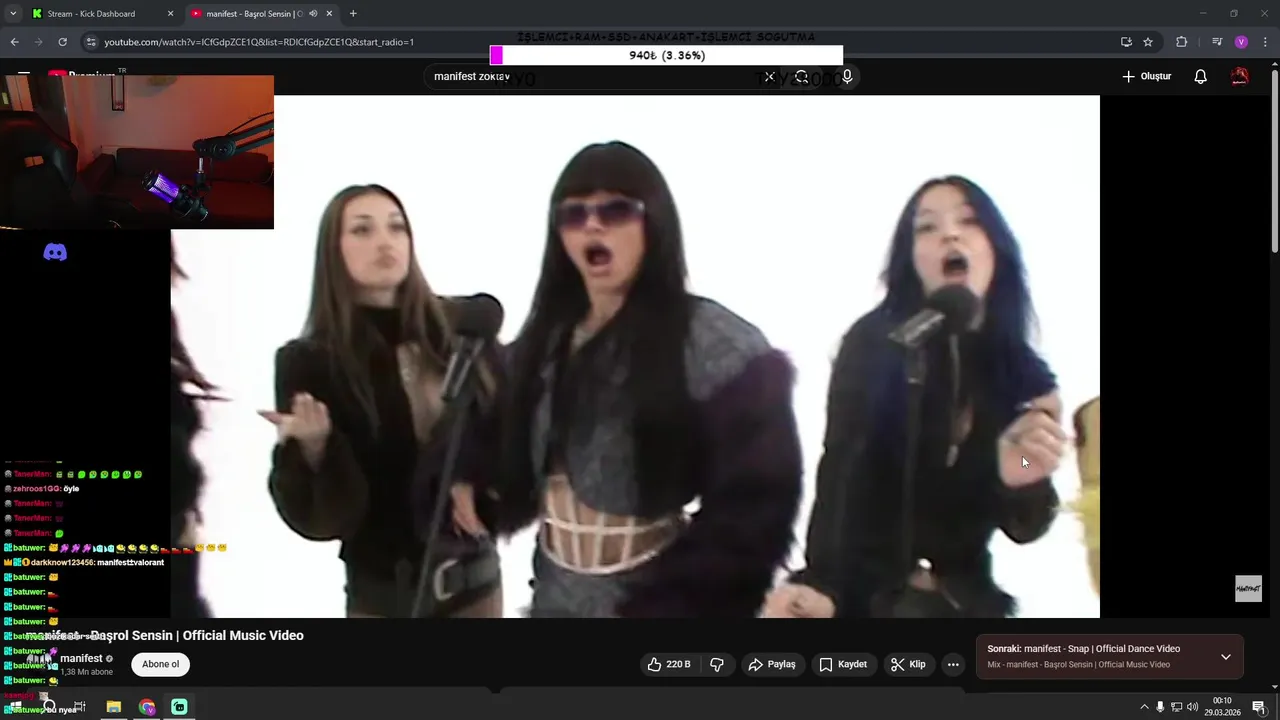This screenshot has width=1280, height=720.
Task: Subscribe with the Abone ol button
Action: [x=160, y=664]
